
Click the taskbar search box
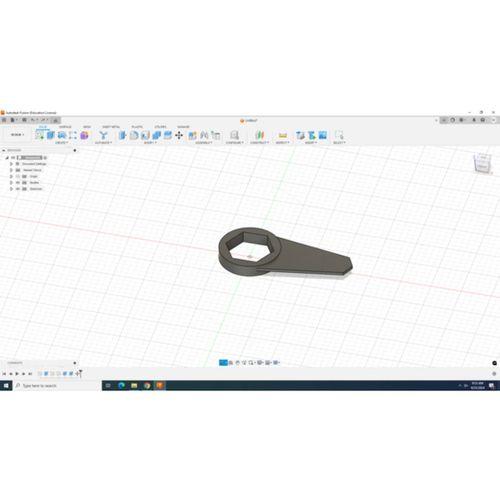point(57,386)
